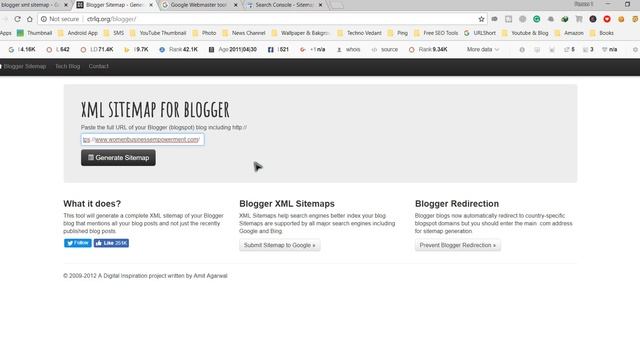Go to the browser home page
Screen dimensions: 640x360
pyautogui.click(x=30, y=19)
